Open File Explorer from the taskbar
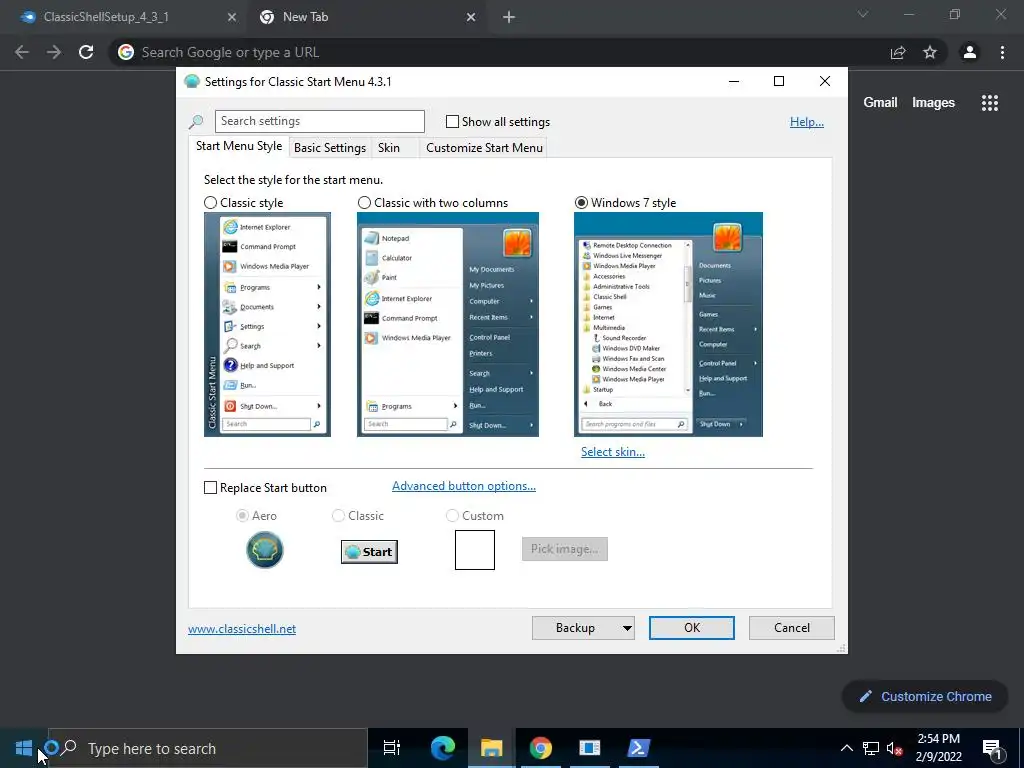The image size is (1024, 768). [491, 748]
